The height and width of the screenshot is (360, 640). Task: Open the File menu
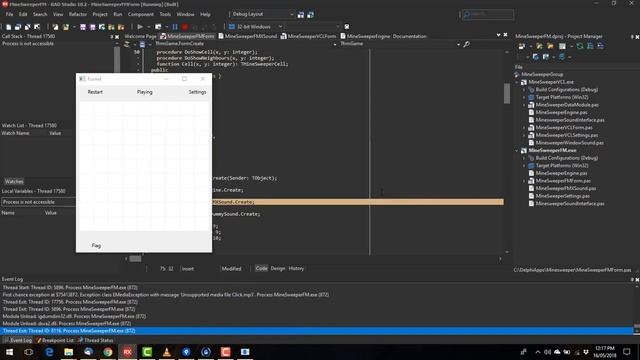(9, 14)
